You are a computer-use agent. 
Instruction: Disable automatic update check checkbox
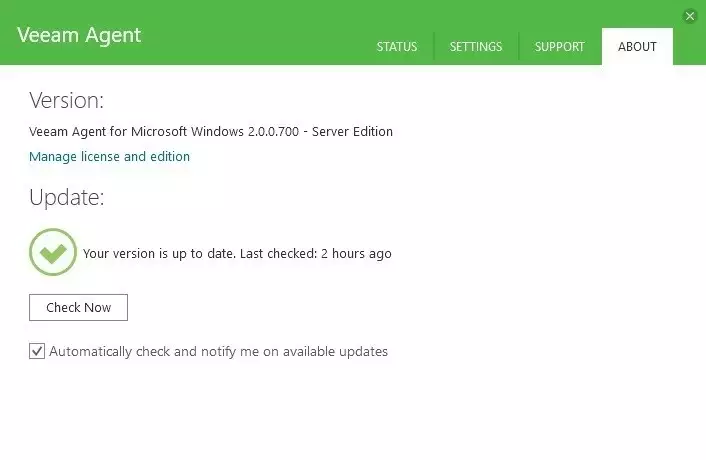(37, 351)
